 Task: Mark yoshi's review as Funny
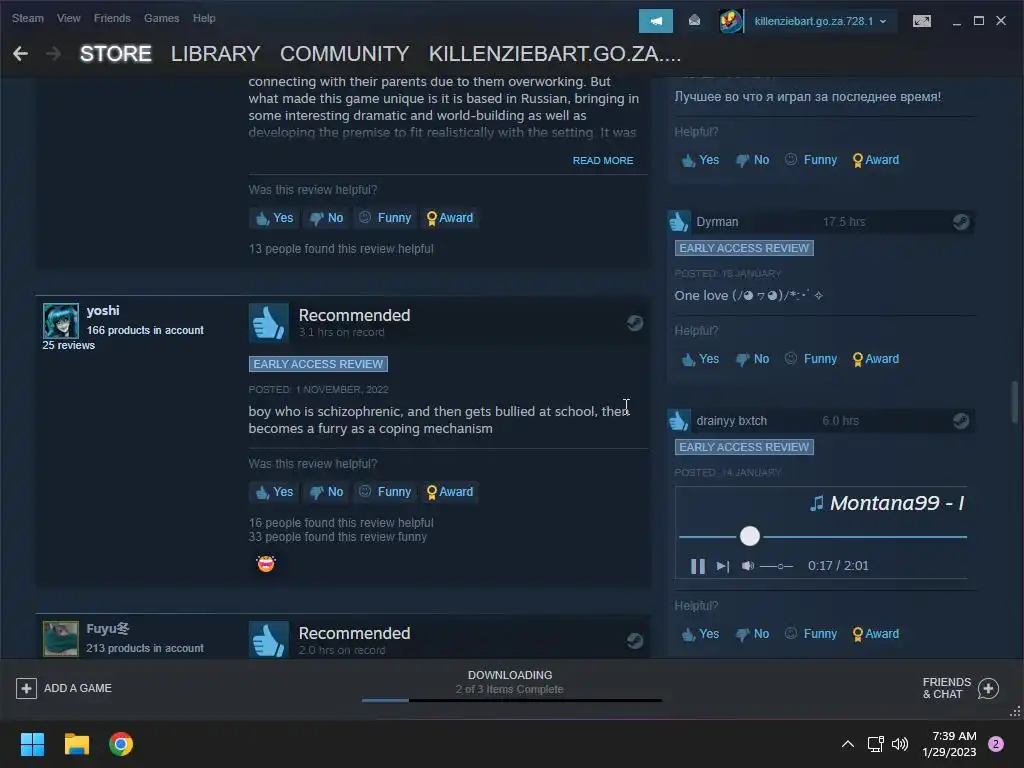click(x=385, y=492)
